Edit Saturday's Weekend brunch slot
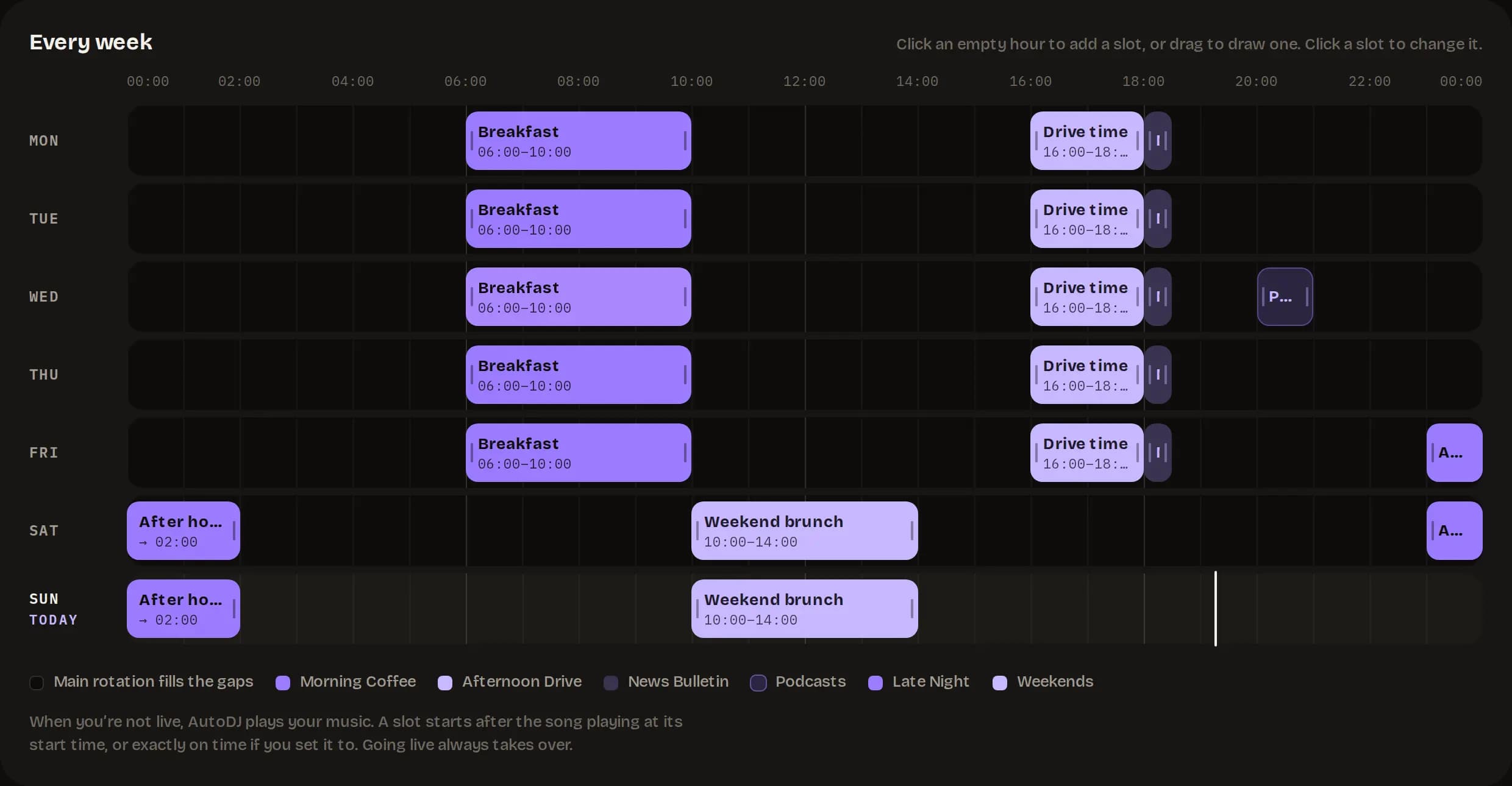1512x786 pixels. coord(804,531)
